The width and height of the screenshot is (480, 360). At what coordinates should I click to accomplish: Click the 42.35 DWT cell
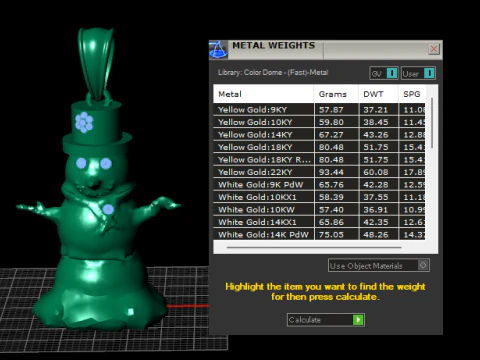tap(378, 222)
